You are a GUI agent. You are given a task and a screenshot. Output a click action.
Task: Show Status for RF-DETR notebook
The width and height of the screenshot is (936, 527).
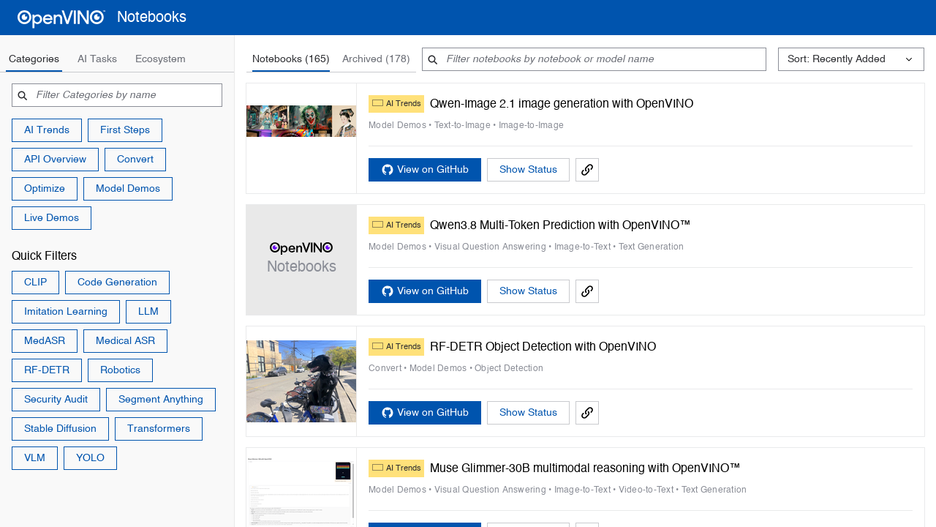[x=528, y=412]
